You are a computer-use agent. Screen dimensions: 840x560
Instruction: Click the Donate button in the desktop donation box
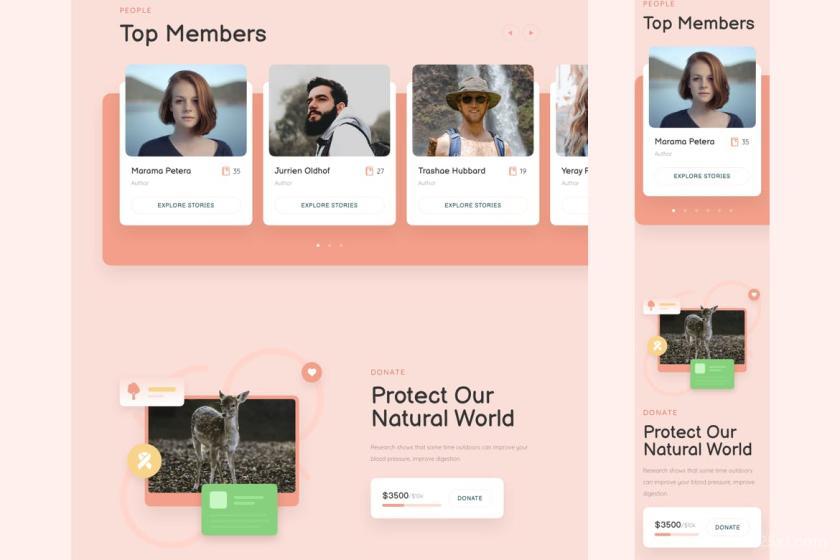(470, 498)
